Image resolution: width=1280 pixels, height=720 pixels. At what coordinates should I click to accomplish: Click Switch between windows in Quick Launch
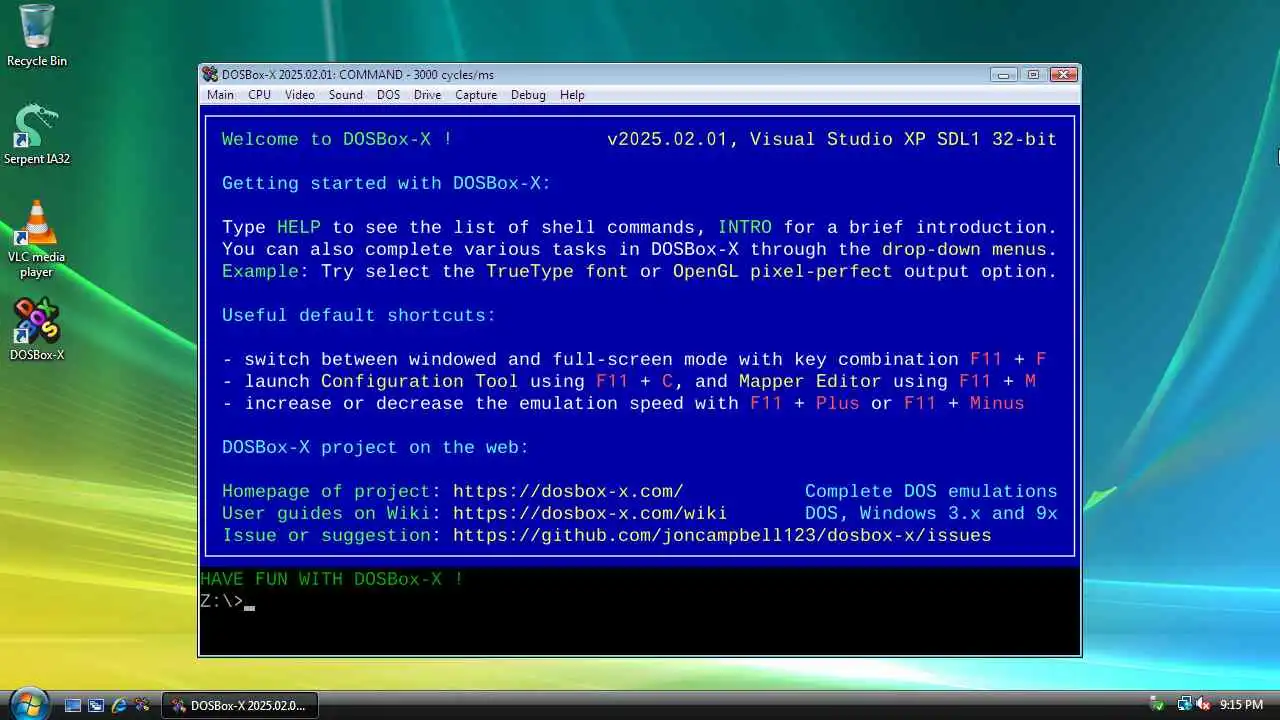click(96, 705)
